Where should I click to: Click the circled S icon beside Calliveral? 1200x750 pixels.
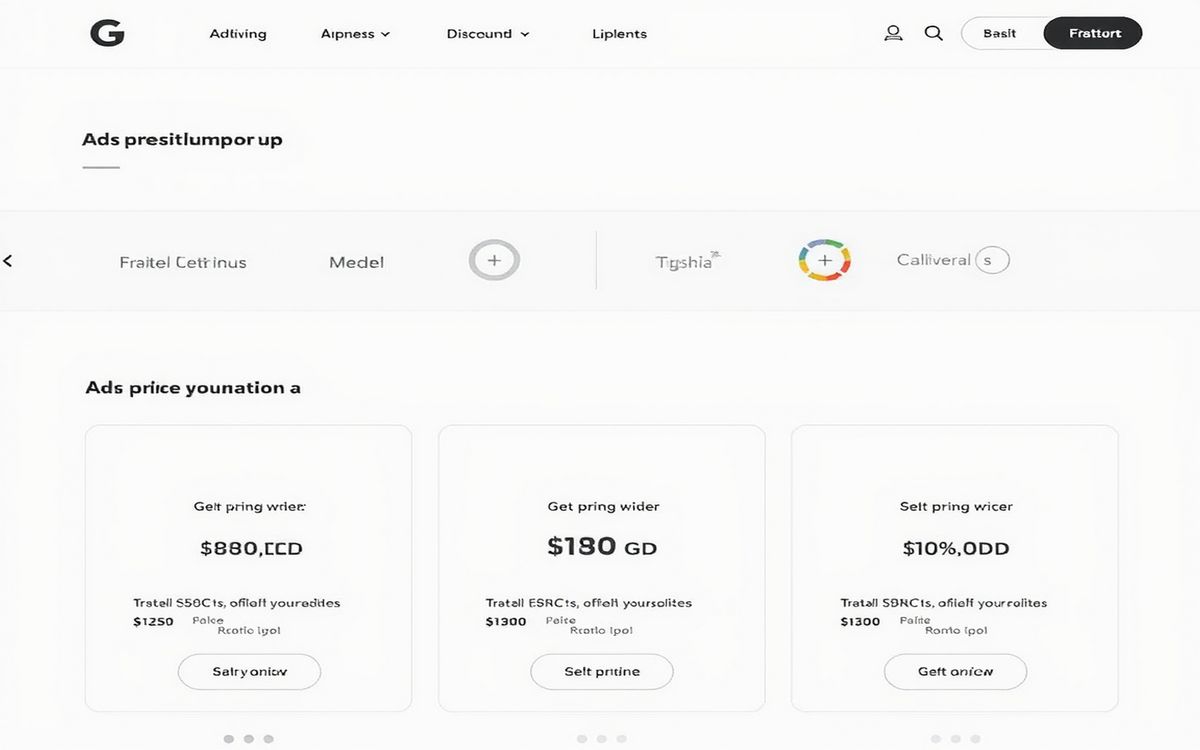[x=991, y=260]
